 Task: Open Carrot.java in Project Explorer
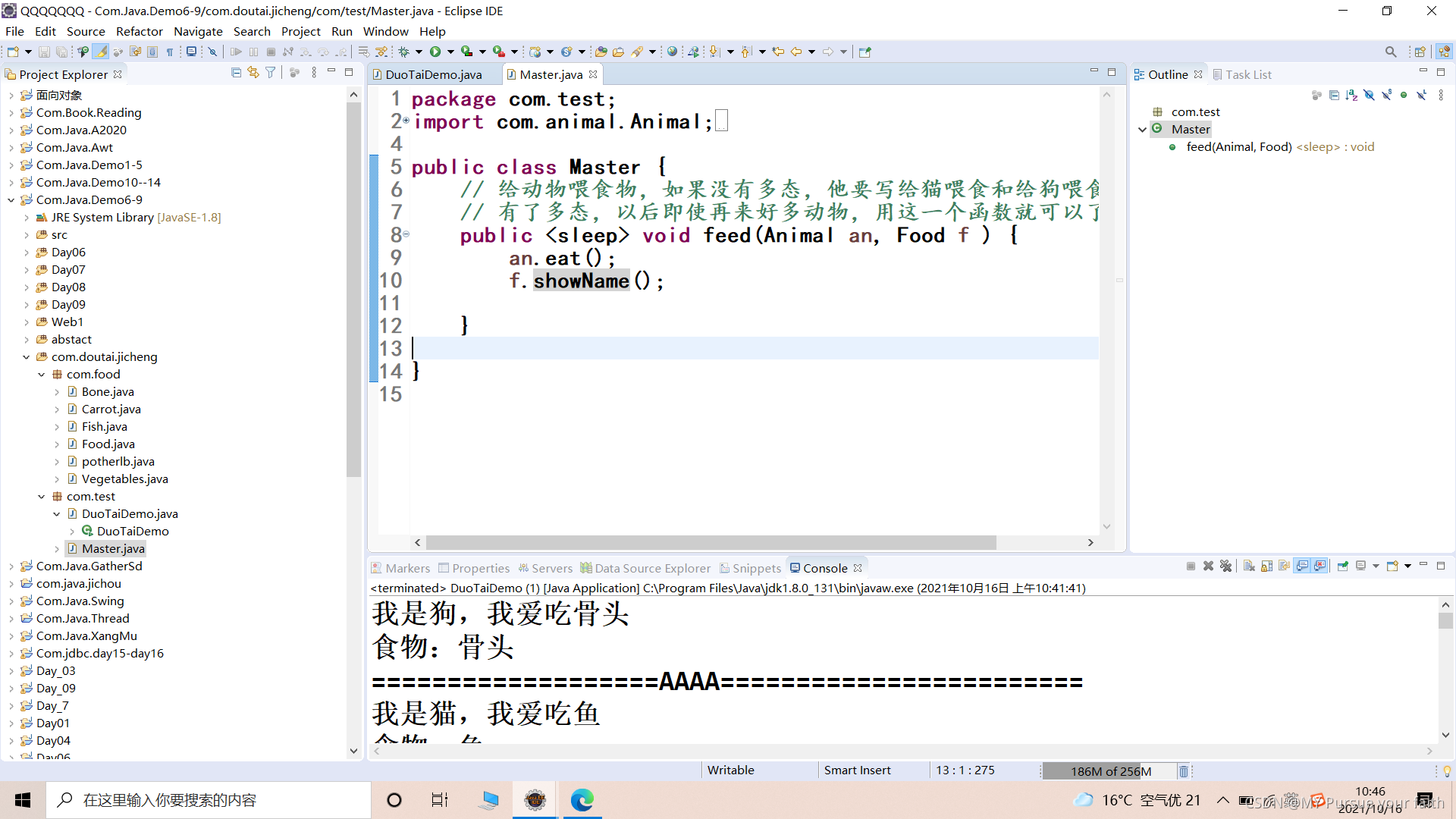tap(111, 409)
